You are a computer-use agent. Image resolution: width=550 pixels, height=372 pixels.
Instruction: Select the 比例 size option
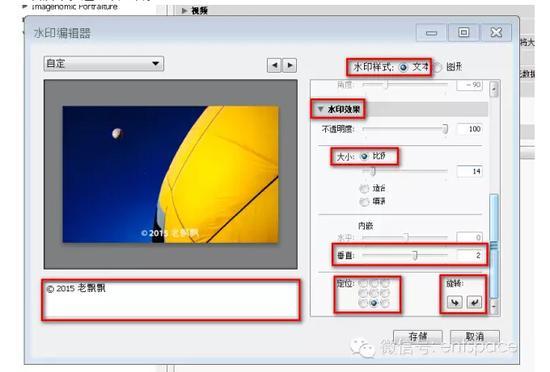(364, 156)
